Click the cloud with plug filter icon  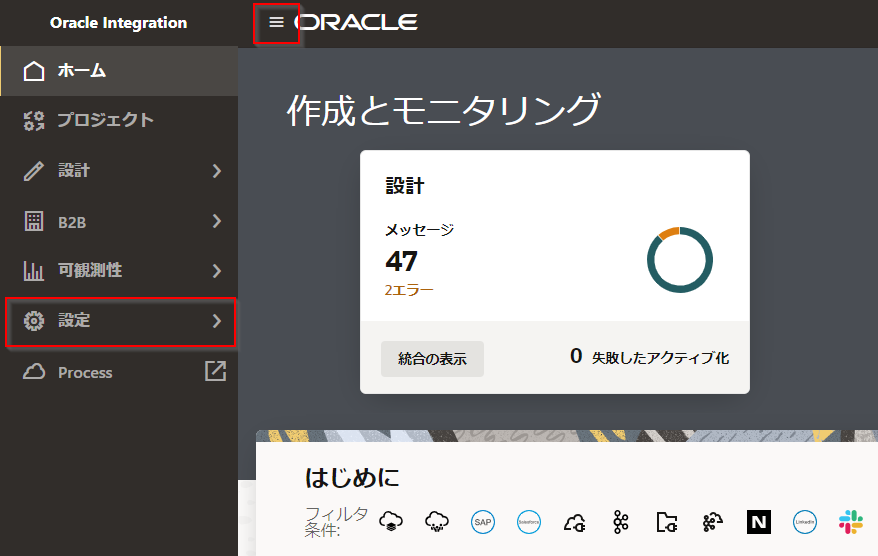pyautogui.click(x=575, y=521)
